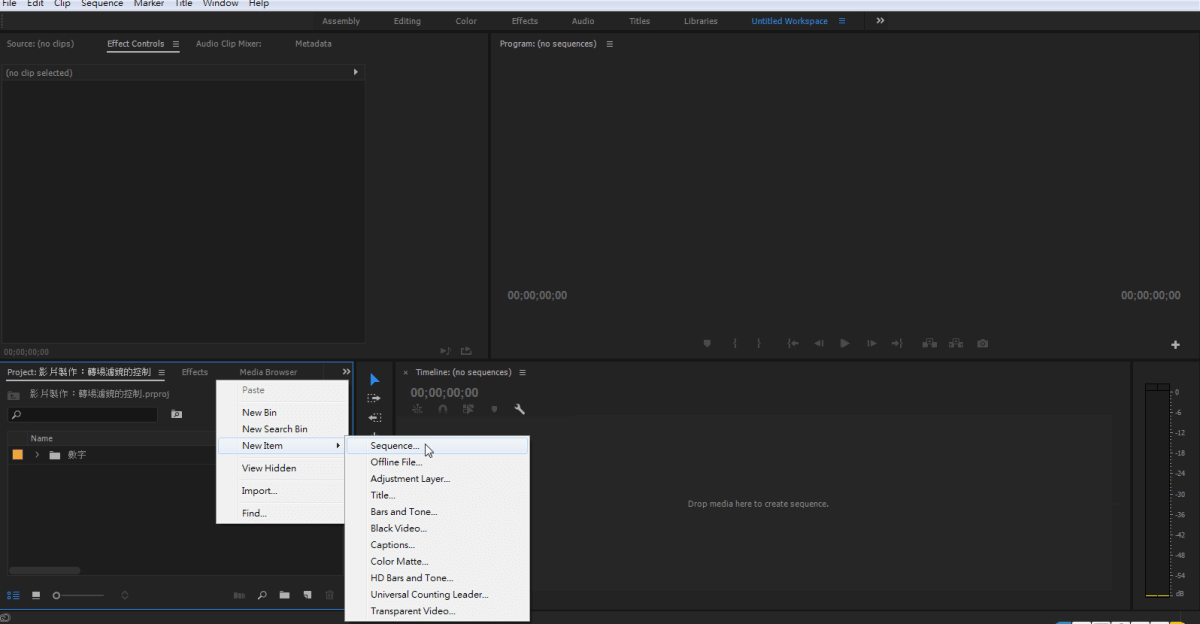Step forward one frame in Program monitor
This screenshot has height=624, width=1200.
871,343
